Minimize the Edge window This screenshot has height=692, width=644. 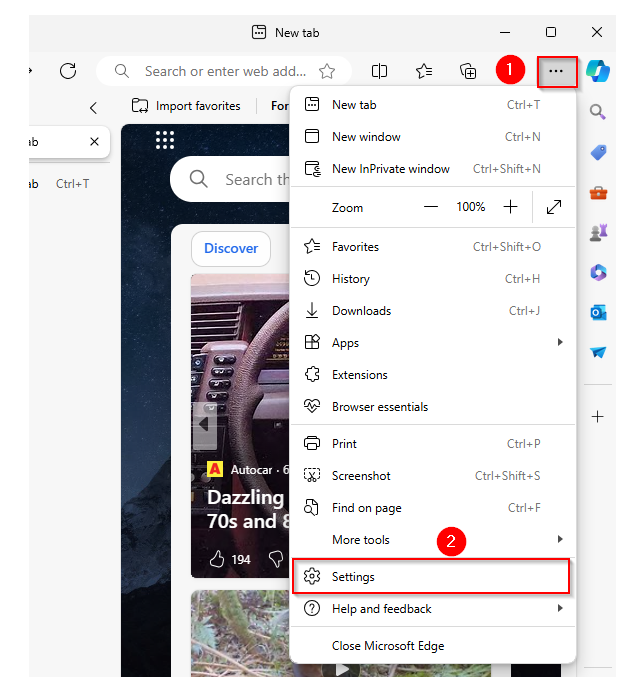click(505, 32)
